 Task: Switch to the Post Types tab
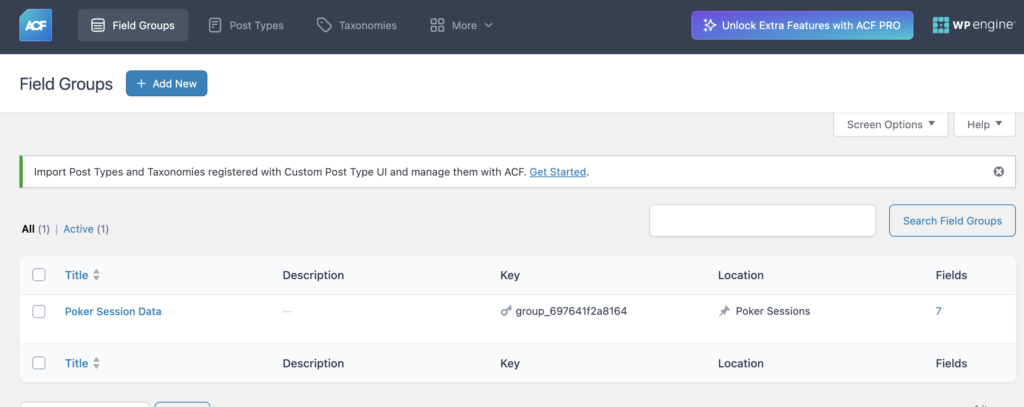245,26
